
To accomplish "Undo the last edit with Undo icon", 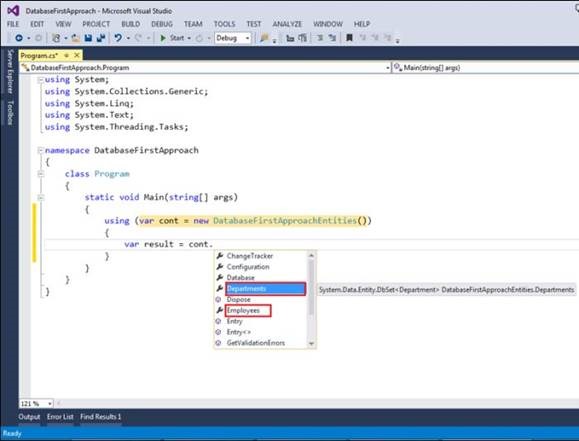I will 118,38.
